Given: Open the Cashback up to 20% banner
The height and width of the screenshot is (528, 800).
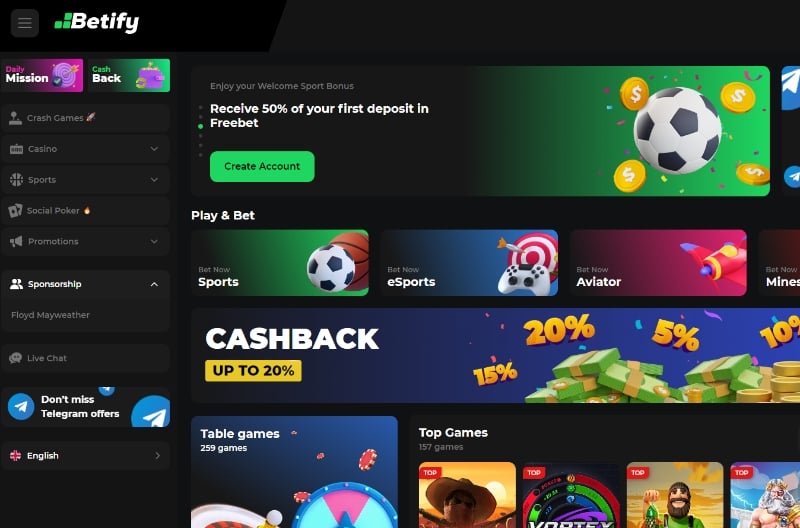Looking at the screenshot, I should pyautogui.click(x=495, y=356).
